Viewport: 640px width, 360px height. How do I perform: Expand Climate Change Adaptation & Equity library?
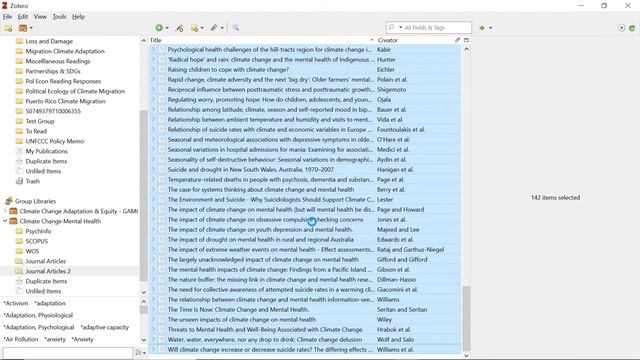[5, 211]
